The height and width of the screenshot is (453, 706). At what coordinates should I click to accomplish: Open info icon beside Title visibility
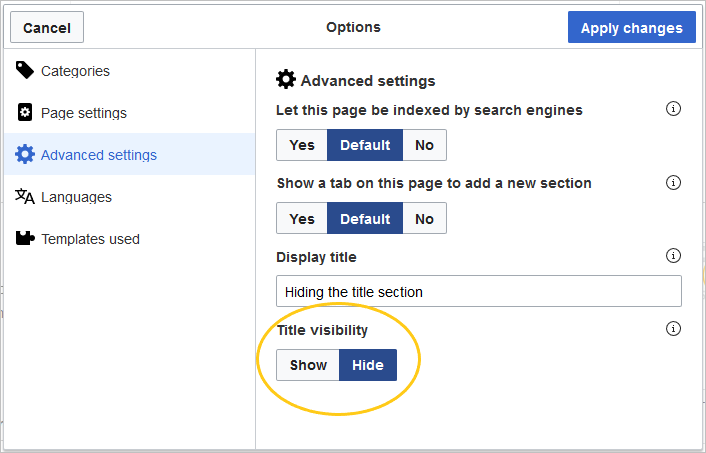point(673,329)
